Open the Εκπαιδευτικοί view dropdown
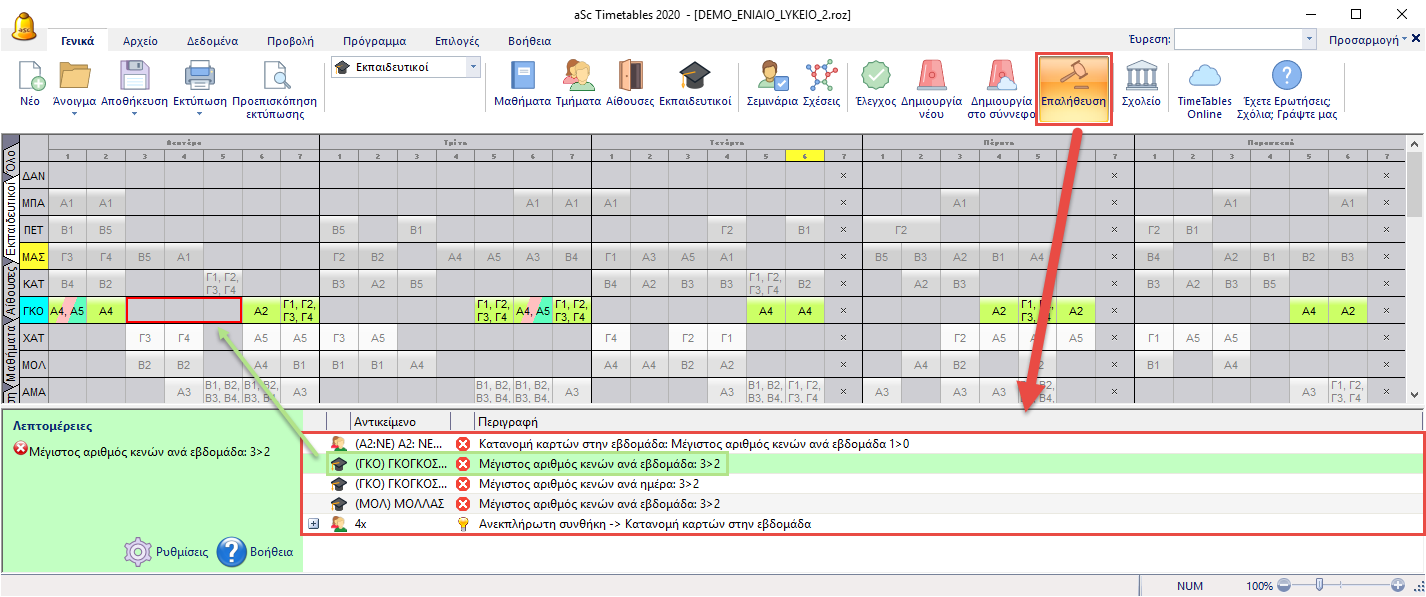The image size is (1426, 597). 473,67
